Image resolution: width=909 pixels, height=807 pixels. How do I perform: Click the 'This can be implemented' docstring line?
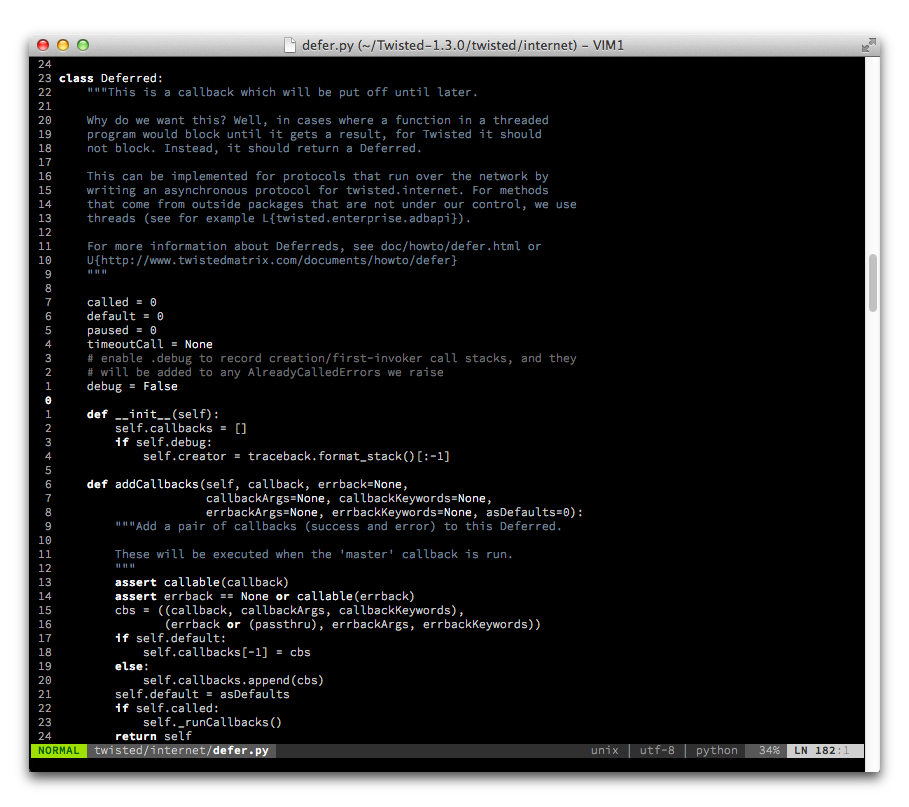318,176
